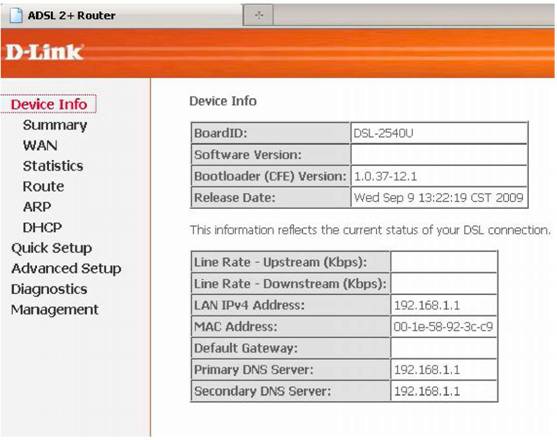The width and height of the screenshot is (557, 440).
Task: Open the DHCP leases page
Action: tap(42, 227)
